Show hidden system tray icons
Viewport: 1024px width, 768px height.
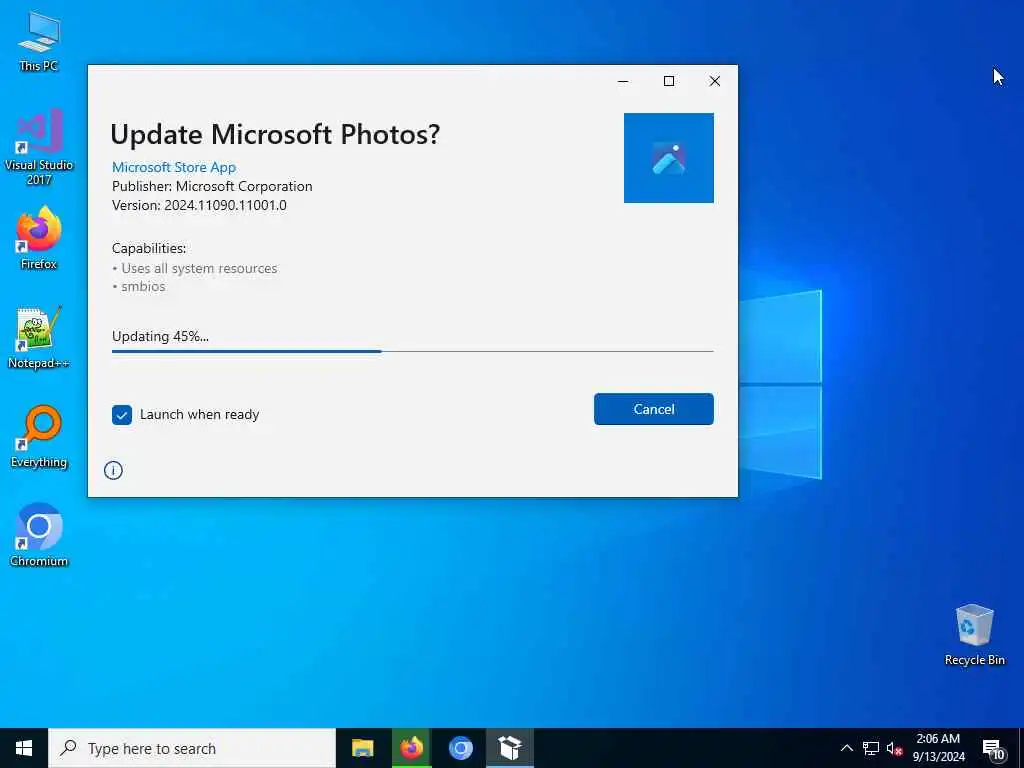(846, 748)
